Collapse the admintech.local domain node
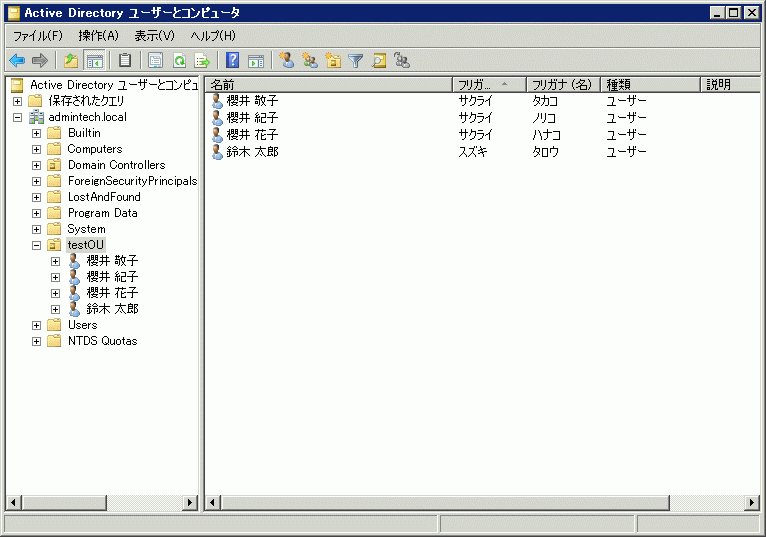Screen dimensions: 766x537 click(x=18, y=117)
